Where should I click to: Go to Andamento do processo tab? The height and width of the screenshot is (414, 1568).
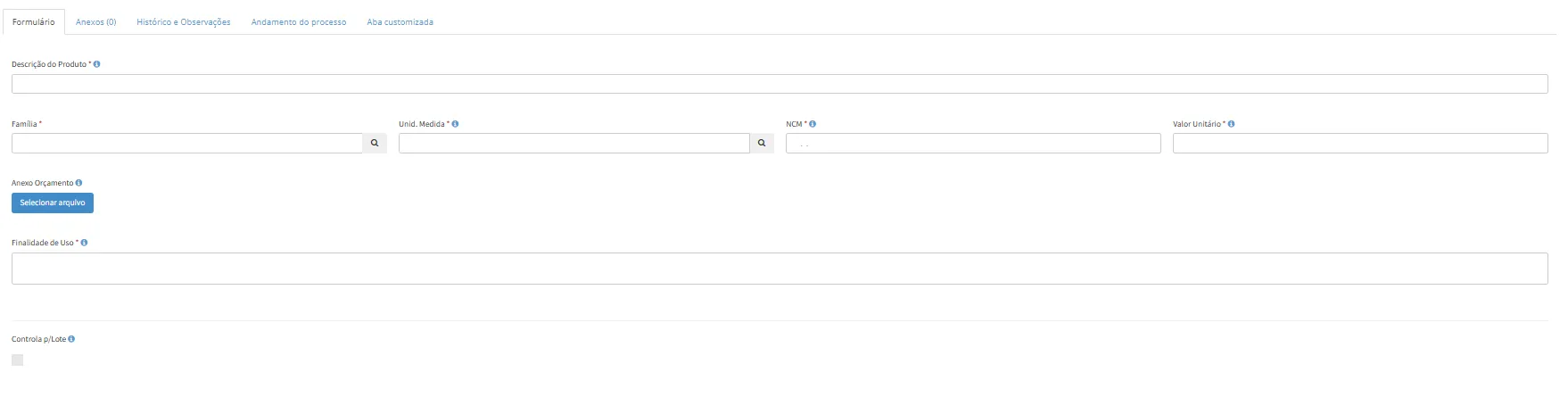(x=299, y=22)
